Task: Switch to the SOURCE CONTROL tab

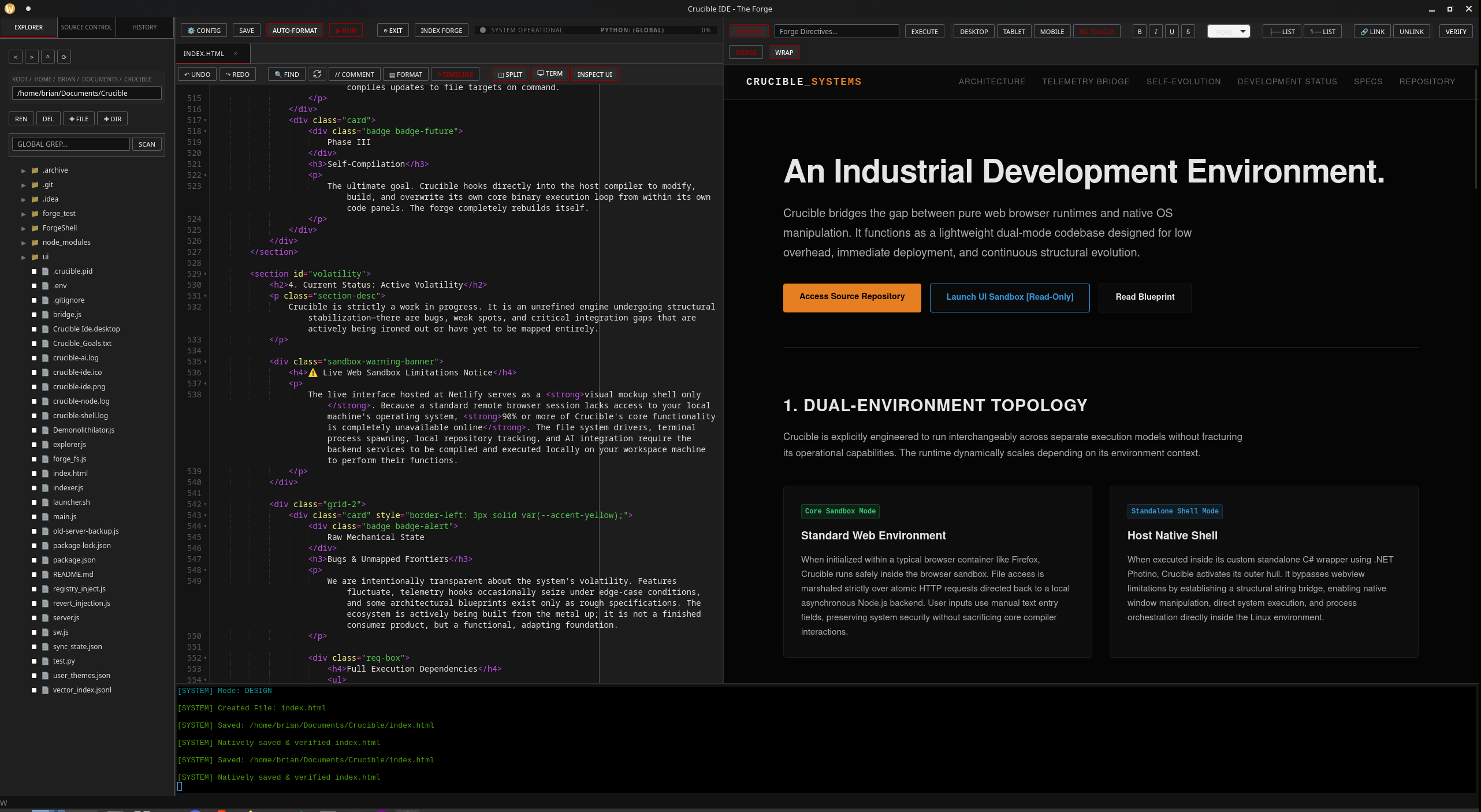Action: [87, 27]
